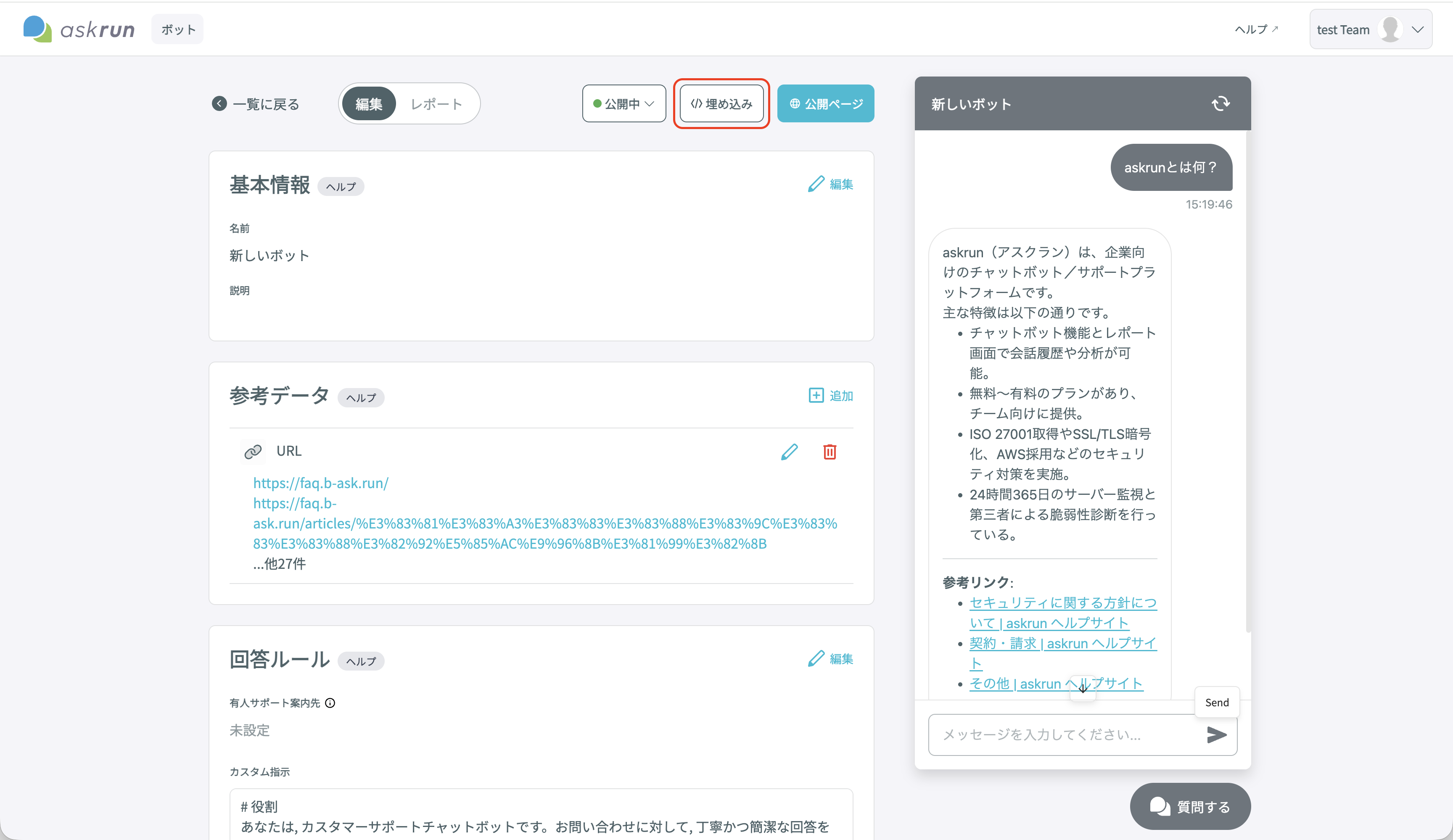The height and width of the screenshot is (840, 1453).
Task: Open the https://faq.b-ask.run/ link
Action: click(x=321, y=483)
